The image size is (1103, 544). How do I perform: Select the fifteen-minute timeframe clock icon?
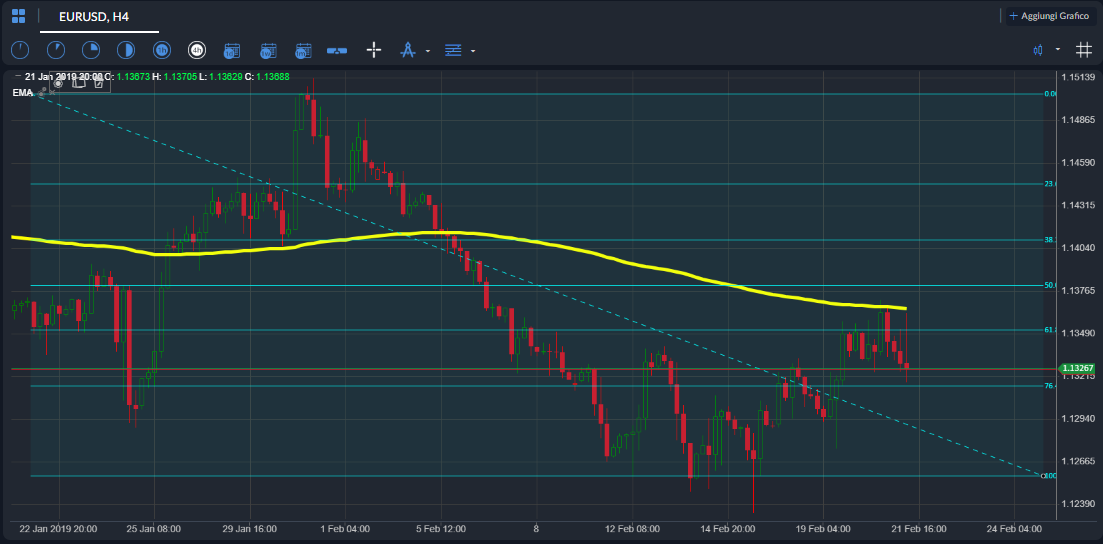coord(91,50)
